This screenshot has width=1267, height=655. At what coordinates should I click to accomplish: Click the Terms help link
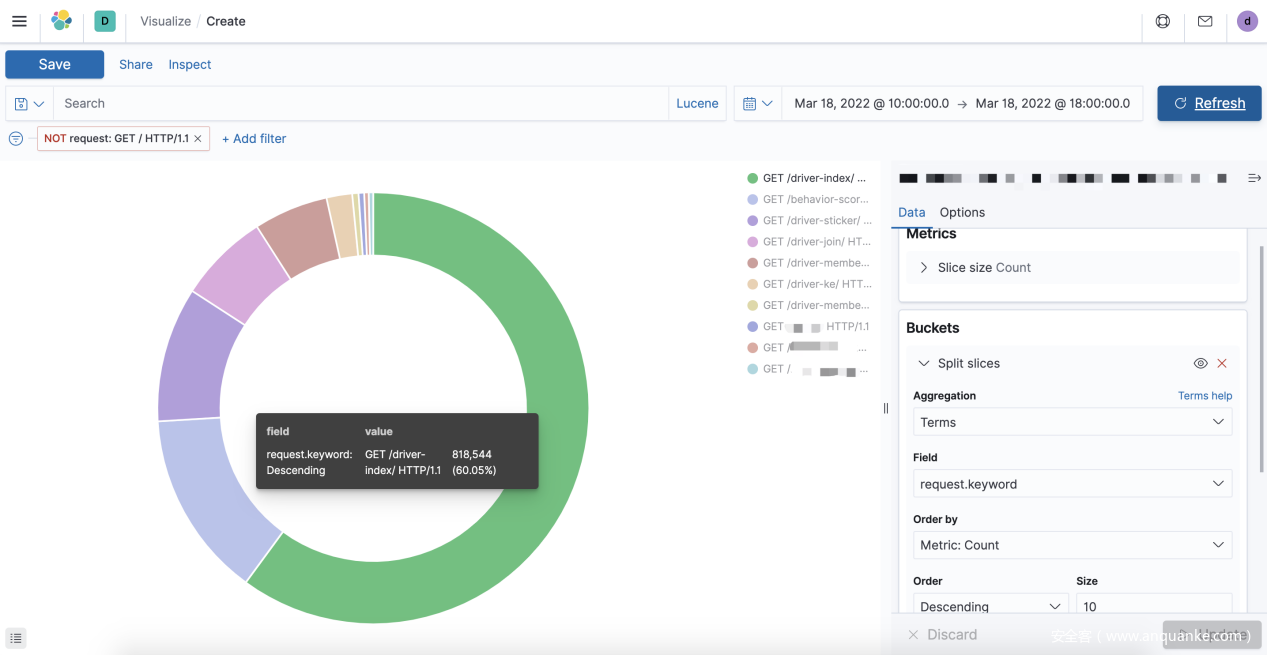pyautogui.click(x=1204, y=396)
